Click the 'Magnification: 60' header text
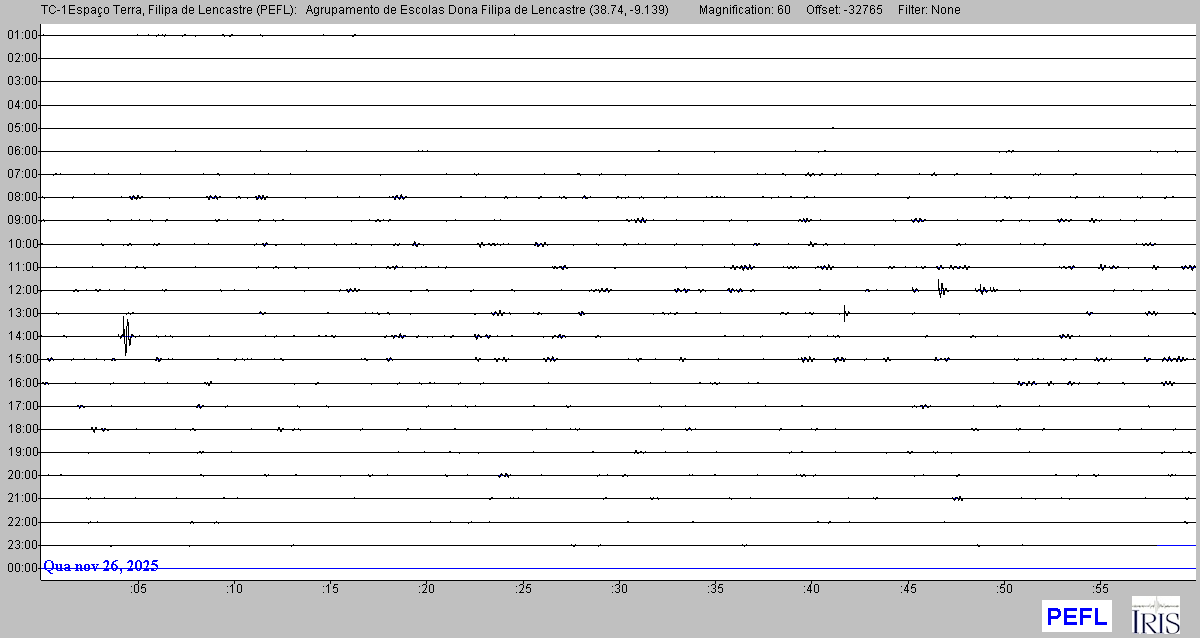 pos(744,10)
